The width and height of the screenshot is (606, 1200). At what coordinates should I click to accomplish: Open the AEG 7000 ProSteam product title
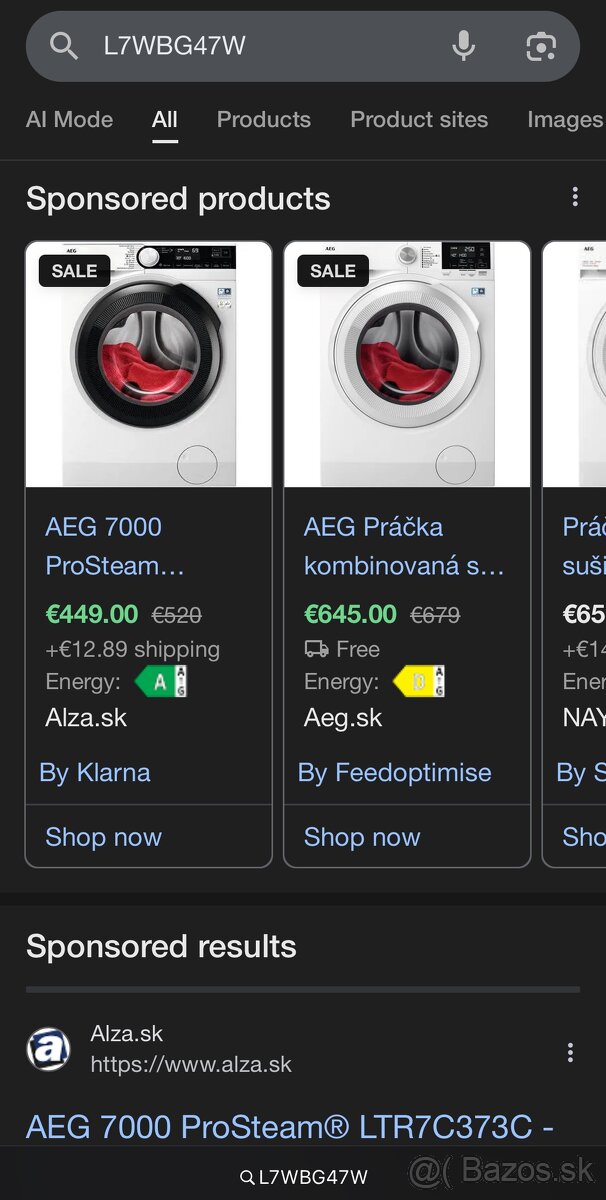coord(115,546)
